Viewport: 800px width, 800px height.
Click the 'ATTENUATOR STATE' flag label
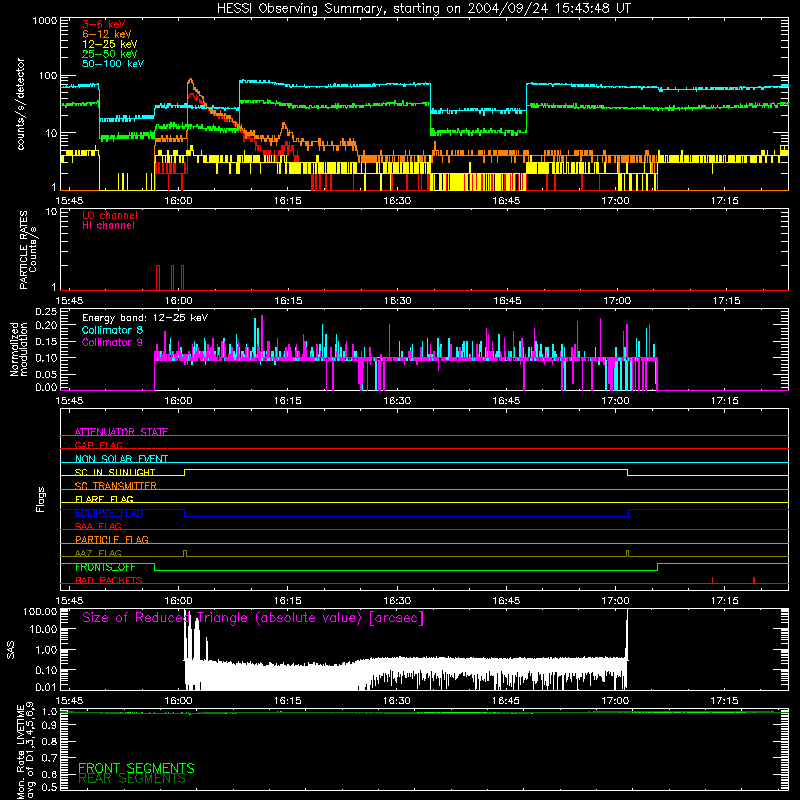pos(121,432)
